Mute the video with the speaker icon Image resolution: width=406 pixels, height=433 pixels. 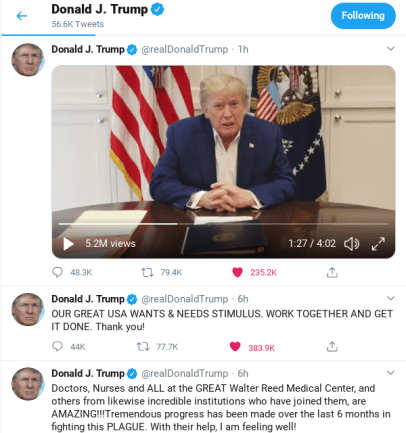[352, 244]
